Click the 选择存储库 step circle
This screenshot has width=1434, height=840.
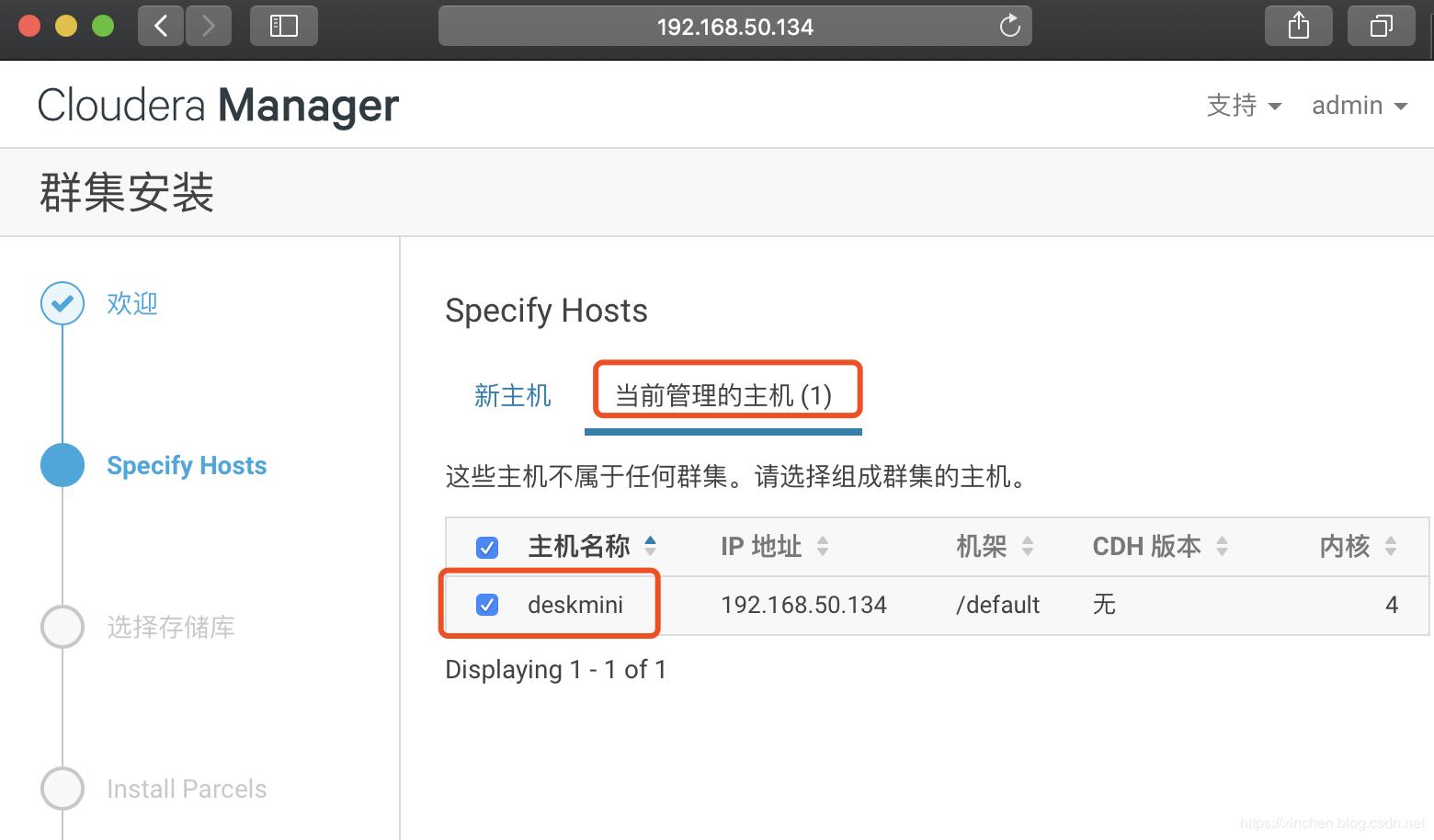point(63,627)
